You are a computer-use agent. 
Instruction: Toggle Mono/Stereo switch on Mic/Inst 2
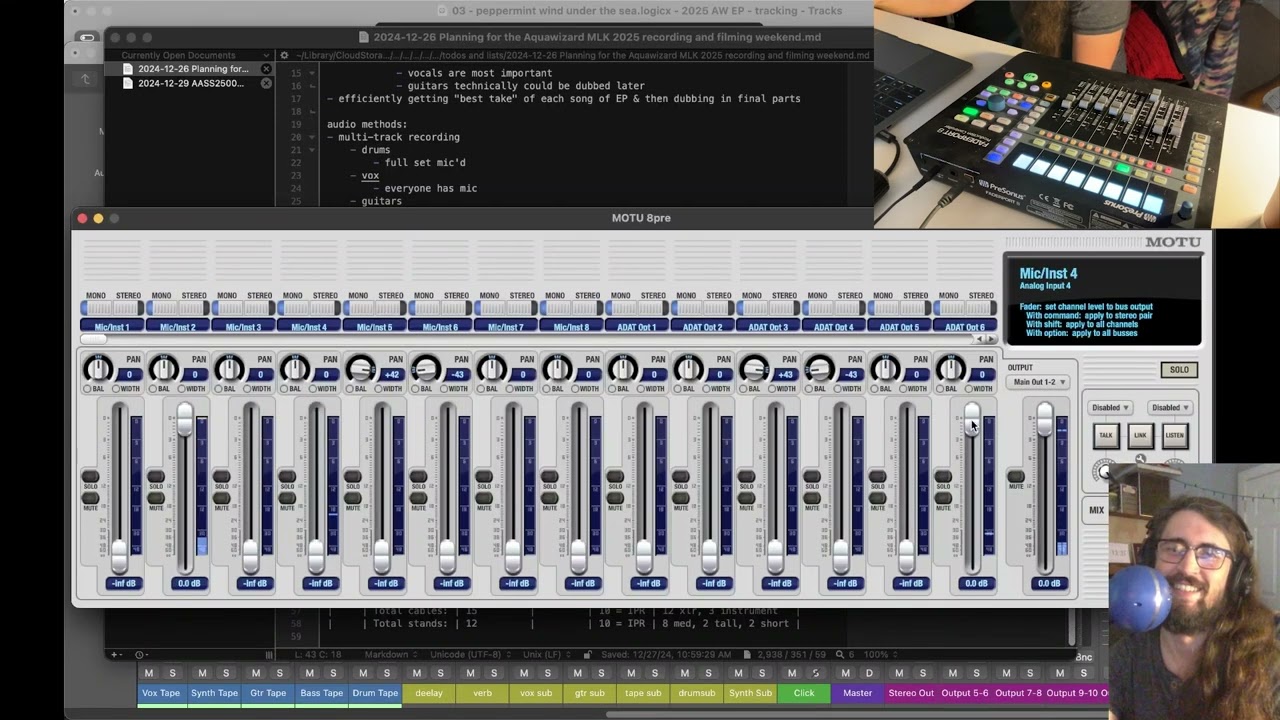click(x=177, y=308)
